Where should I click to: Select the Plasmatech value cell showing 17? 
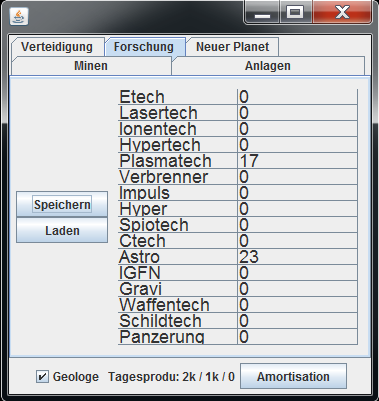click(297, 161)
